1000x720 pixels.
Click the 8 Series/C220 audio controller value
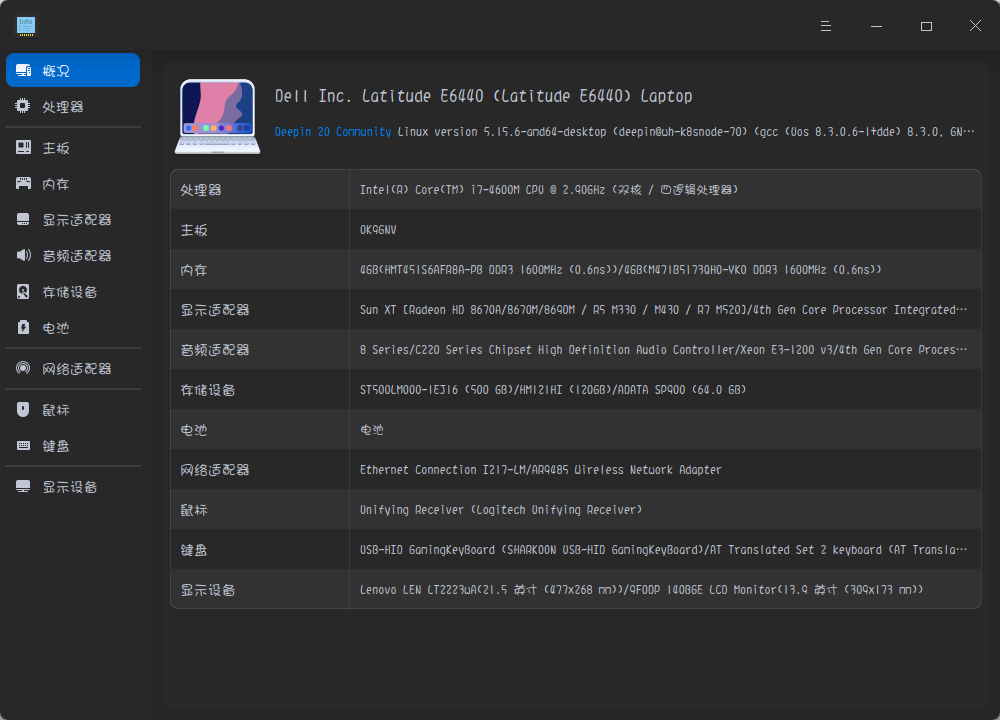click(663, 349)
